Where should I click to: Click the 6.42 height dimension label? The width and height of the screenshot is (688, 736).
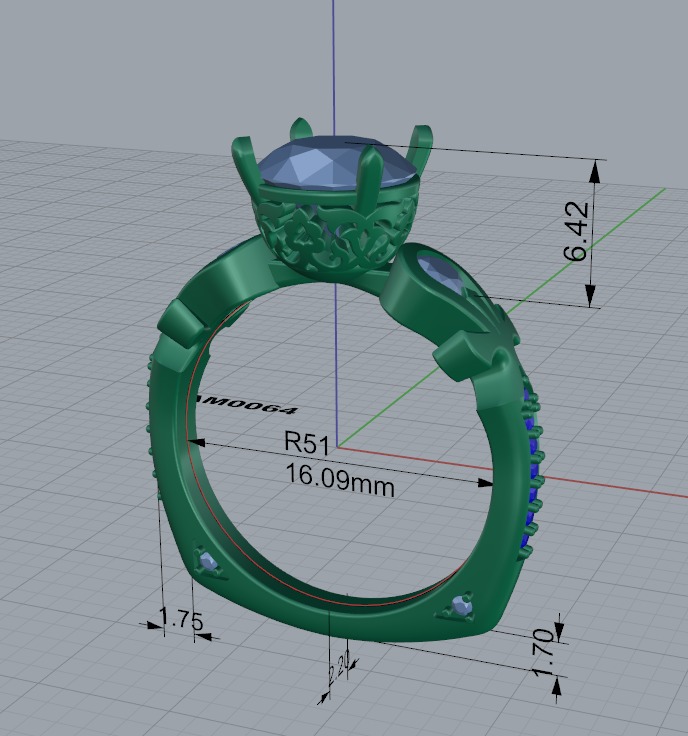(x=576, y=231)
